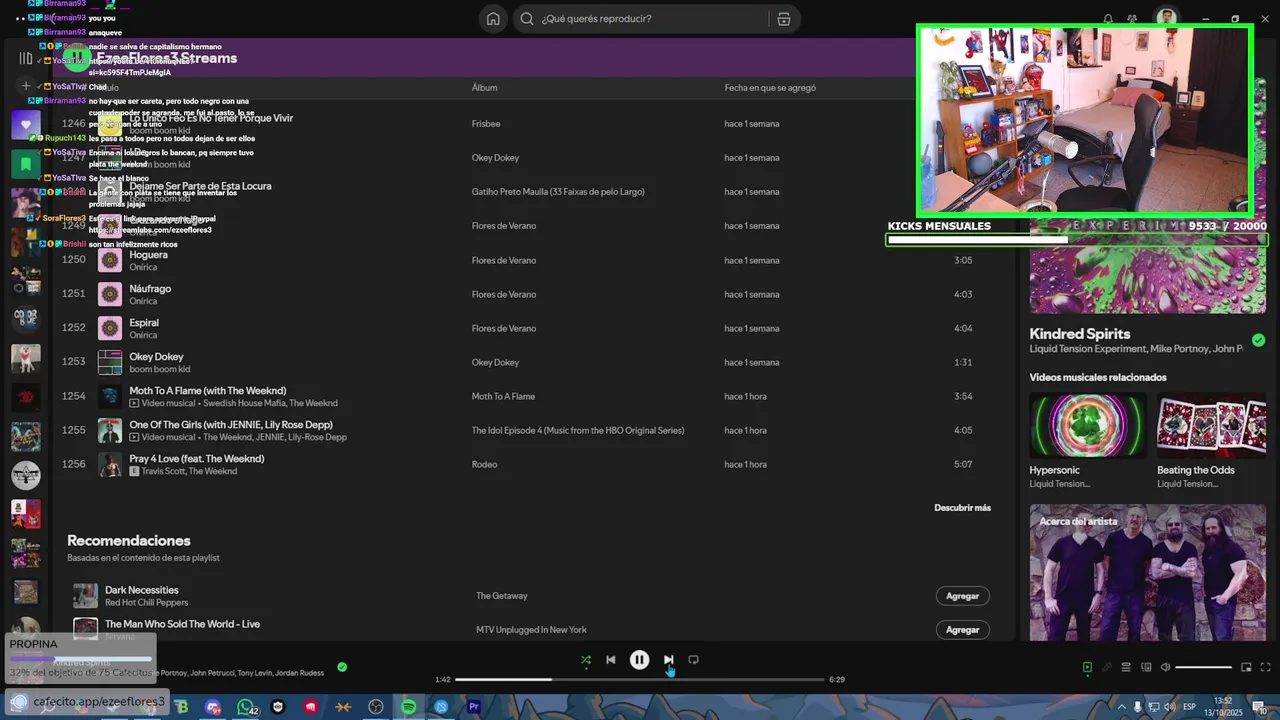The width and height of the screenshot is (1280, 720).
Task: Open the Liked Songs heart playlist
Action: [26, 125]
